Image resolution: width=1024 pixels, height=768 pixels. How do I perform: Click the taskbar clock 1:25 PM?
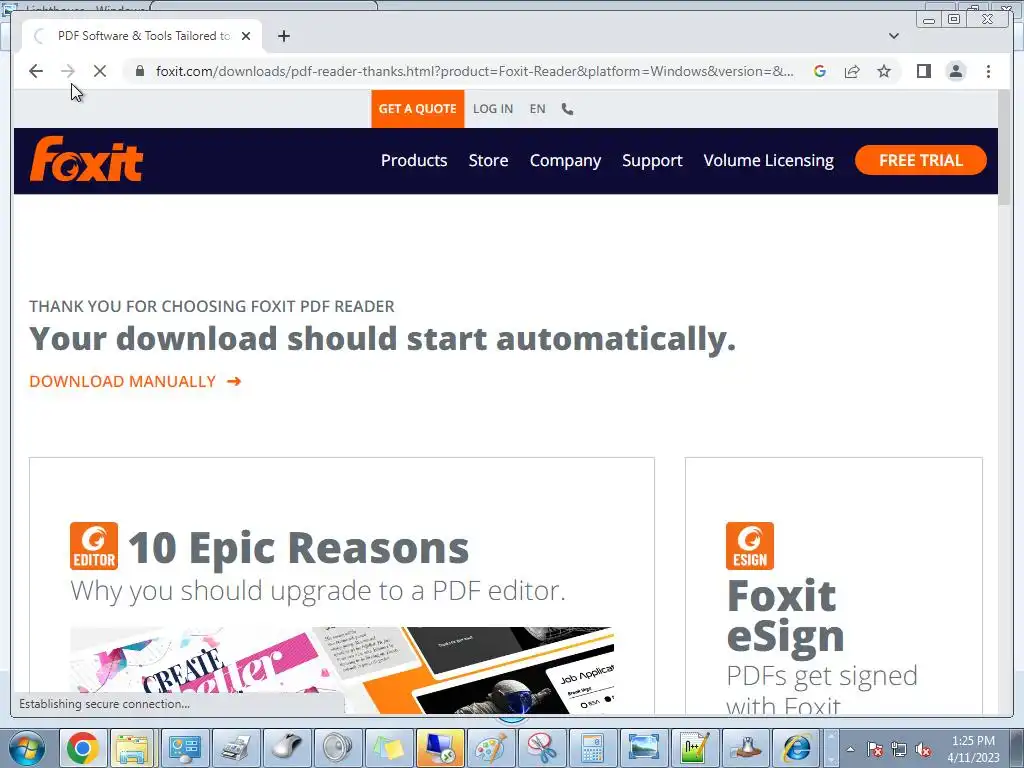973,749
